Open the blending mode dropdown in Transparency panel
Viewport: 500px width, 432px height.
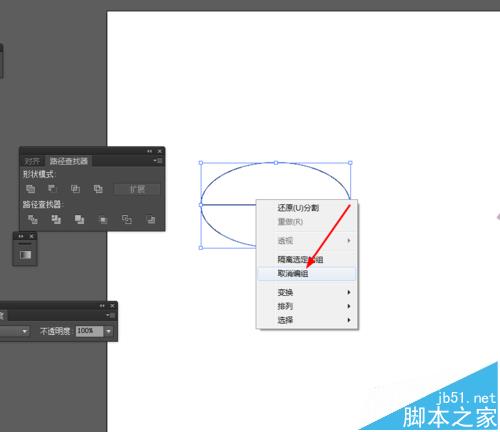tap(25, 331)
